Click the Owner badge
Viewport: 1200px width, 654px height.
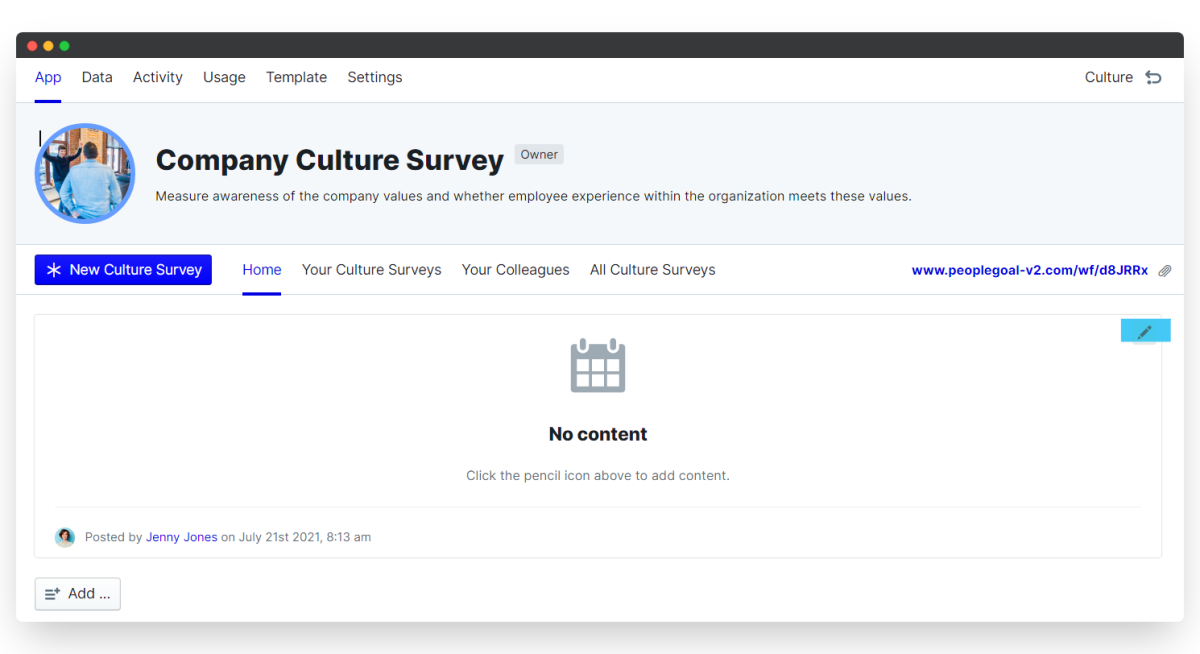point(539,154)
